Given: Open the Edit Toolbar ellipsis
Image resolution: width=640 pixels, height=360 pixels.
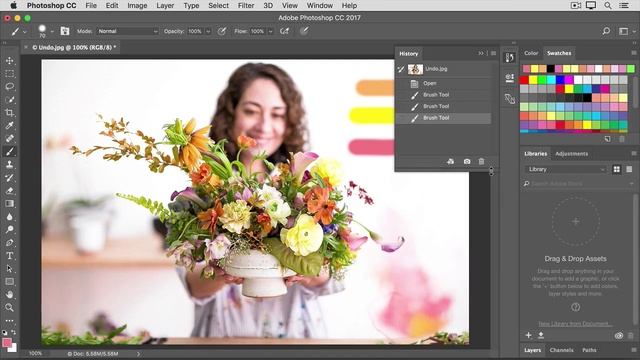Looking at the screenshot, I should coord(10,320).
